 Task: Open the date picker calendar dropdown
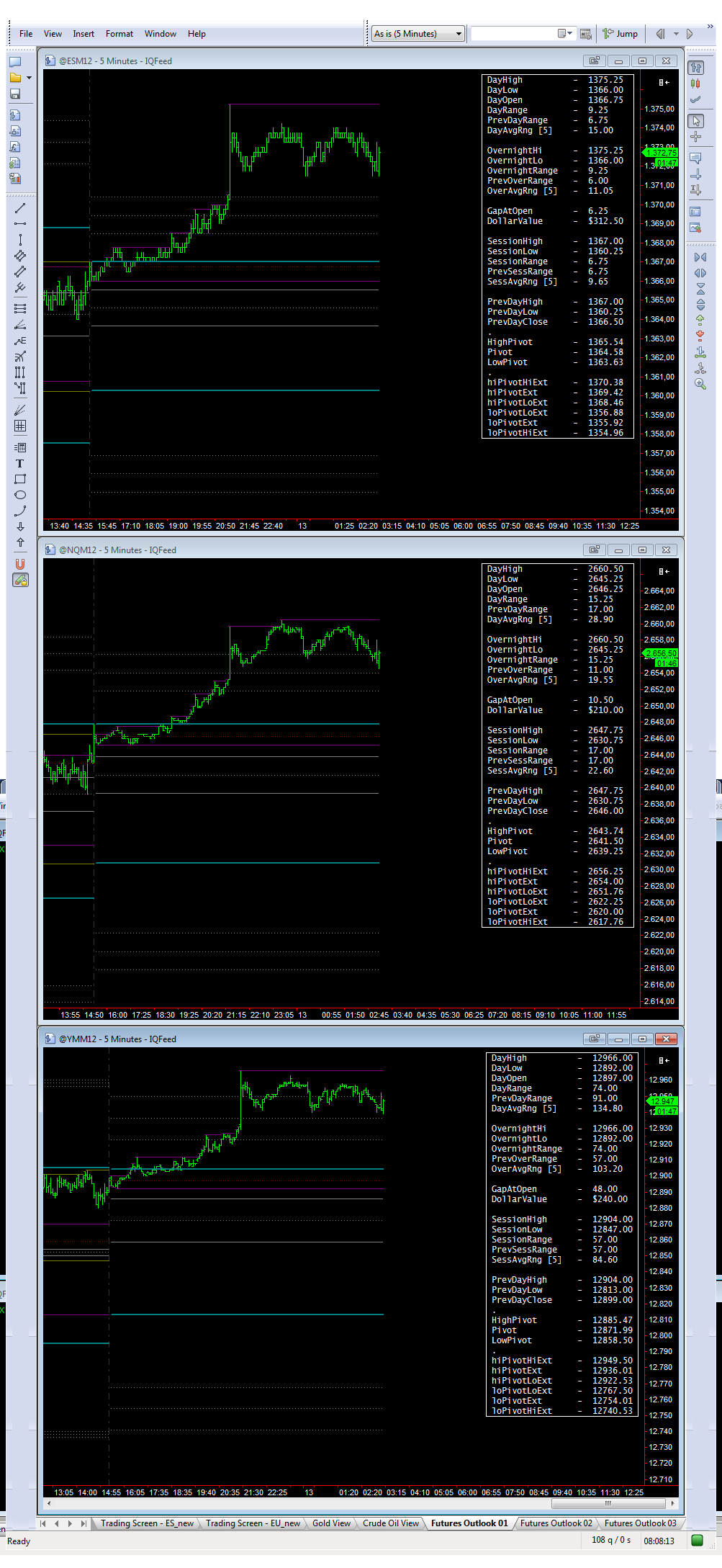[x=566, y=34]
